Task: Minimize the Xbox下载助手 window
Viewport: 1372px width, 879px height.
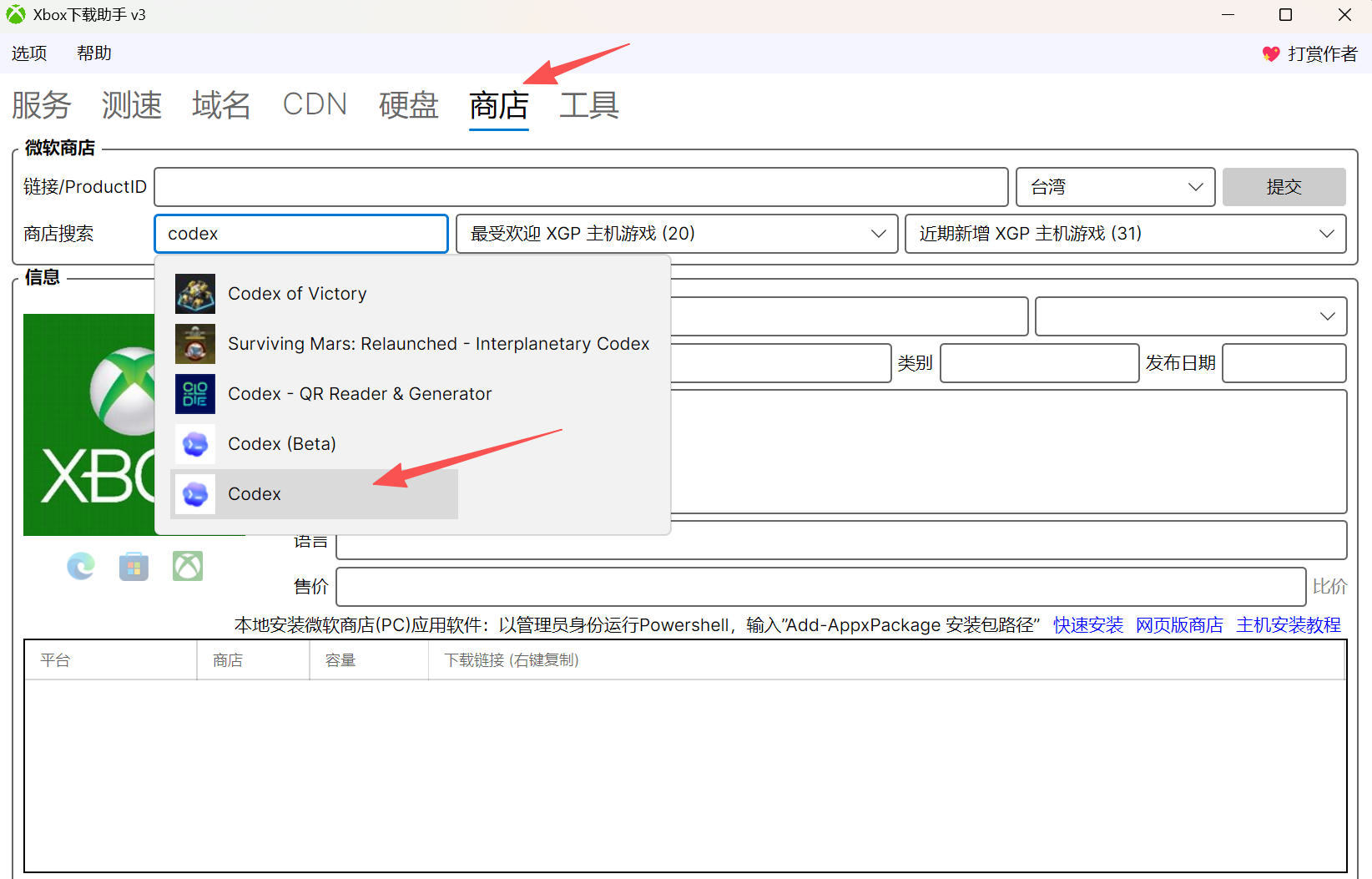Action: [1228, 15]
